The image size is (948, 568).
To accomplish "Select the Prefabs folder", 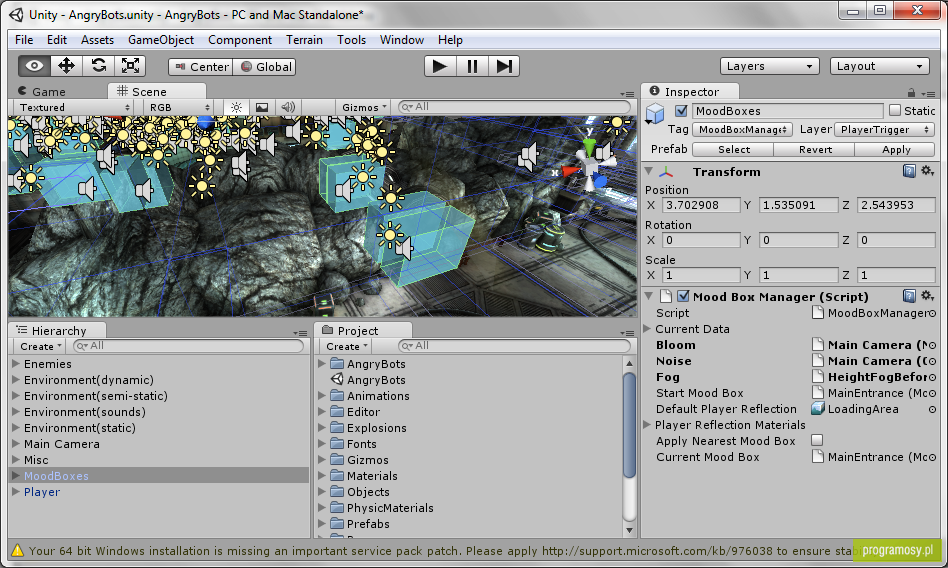I will 368,524.
